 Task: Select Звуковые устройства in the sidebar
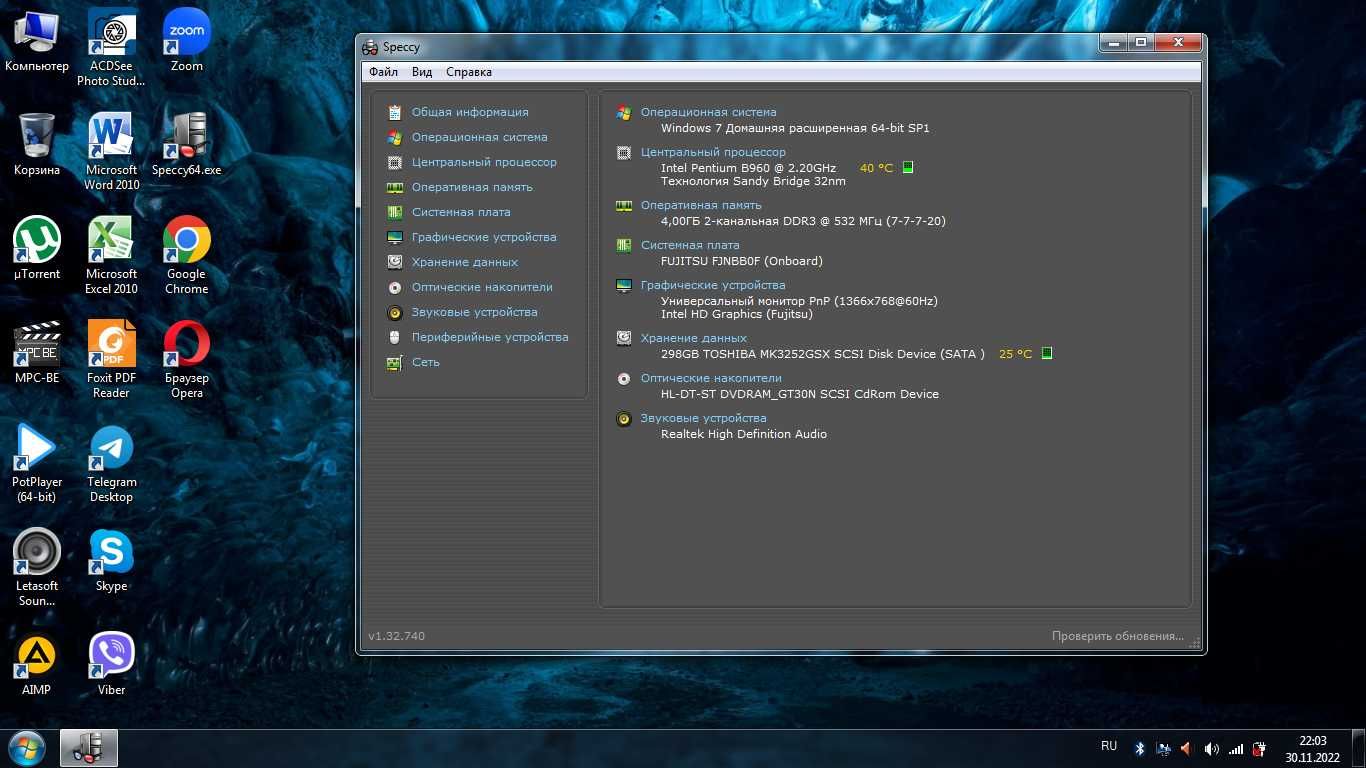(474, 312)
